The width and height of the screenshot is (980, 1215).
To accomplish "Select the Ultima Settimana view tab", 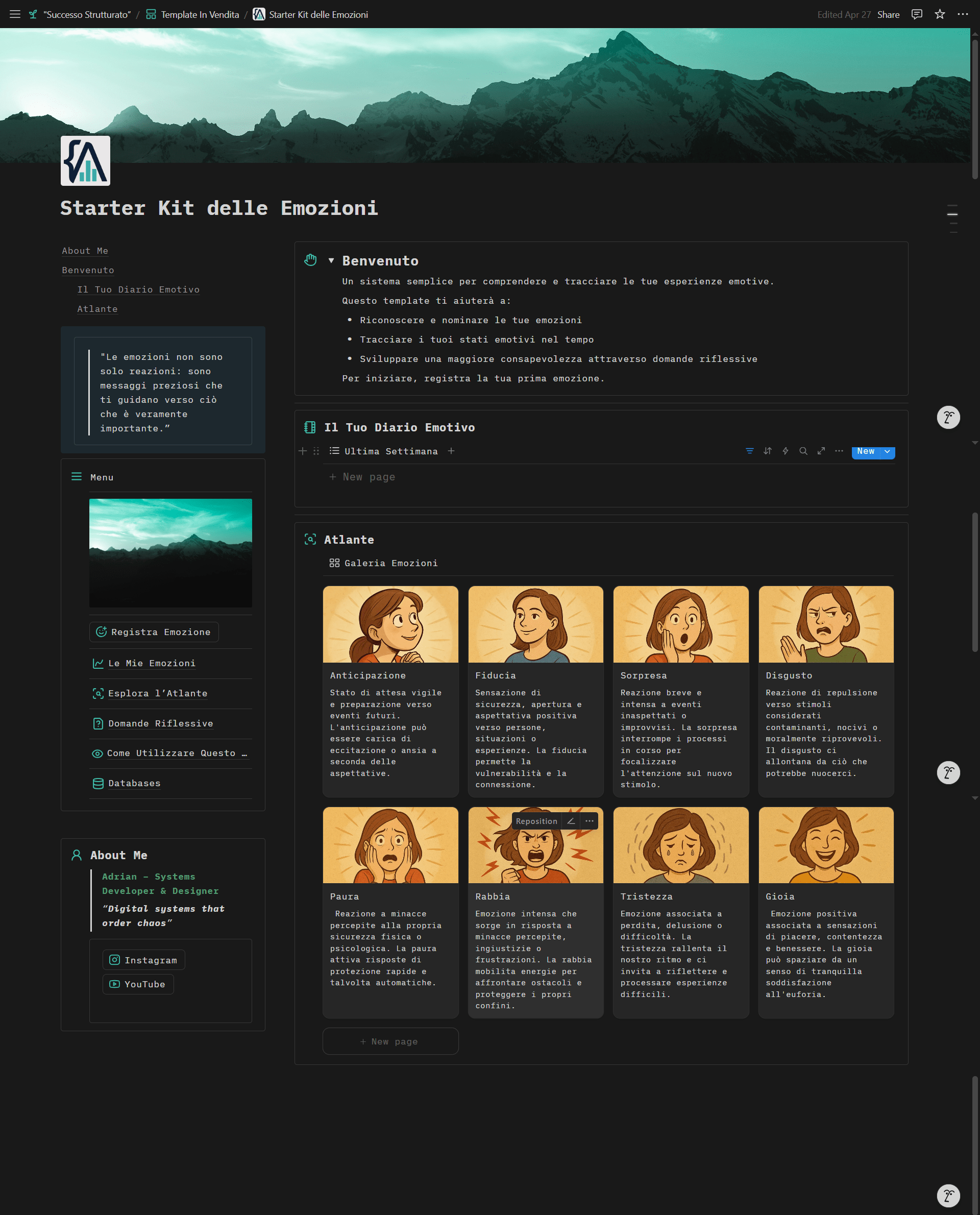I will (x=384, y=451).
